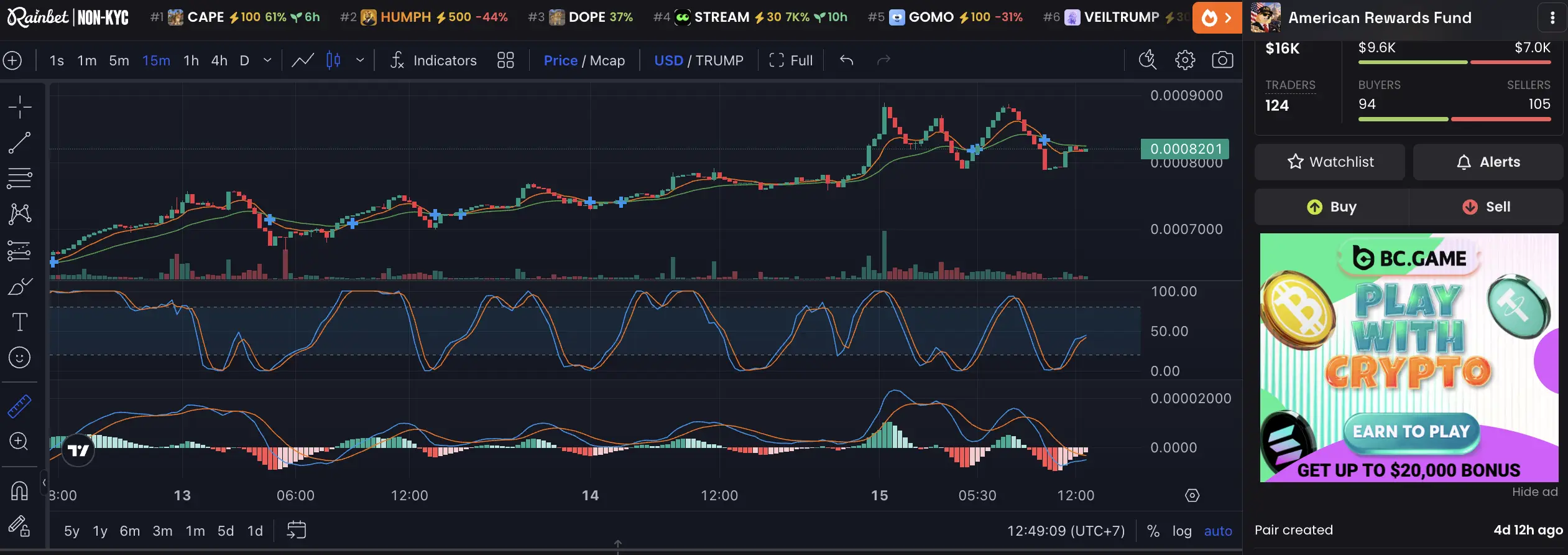Viewport: 1568px width, 555px height.
Task: Open the go-to-date calendar icon
Action: pos(297,530)
